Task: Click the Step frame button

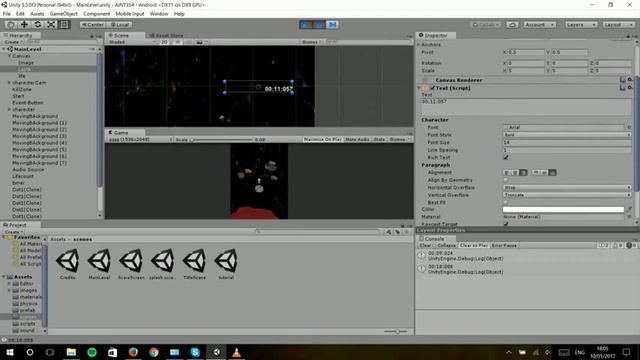Action: pos(332,25)
